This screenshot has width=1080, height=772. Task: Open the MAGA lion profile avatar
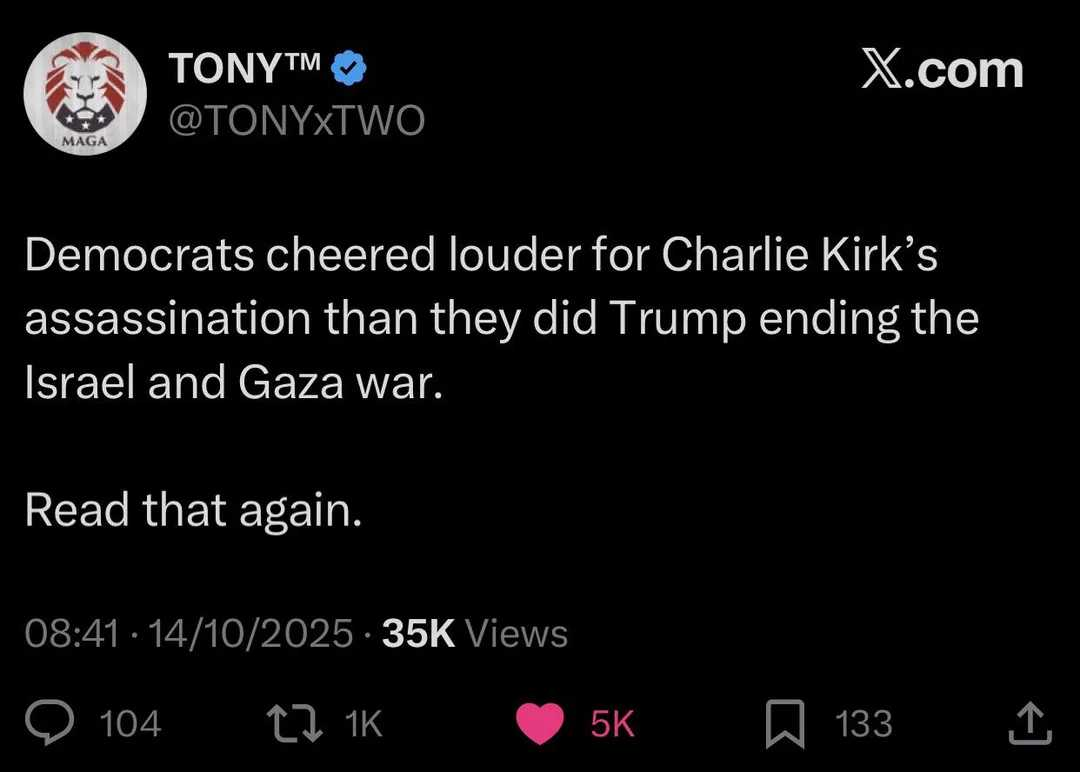85,95
